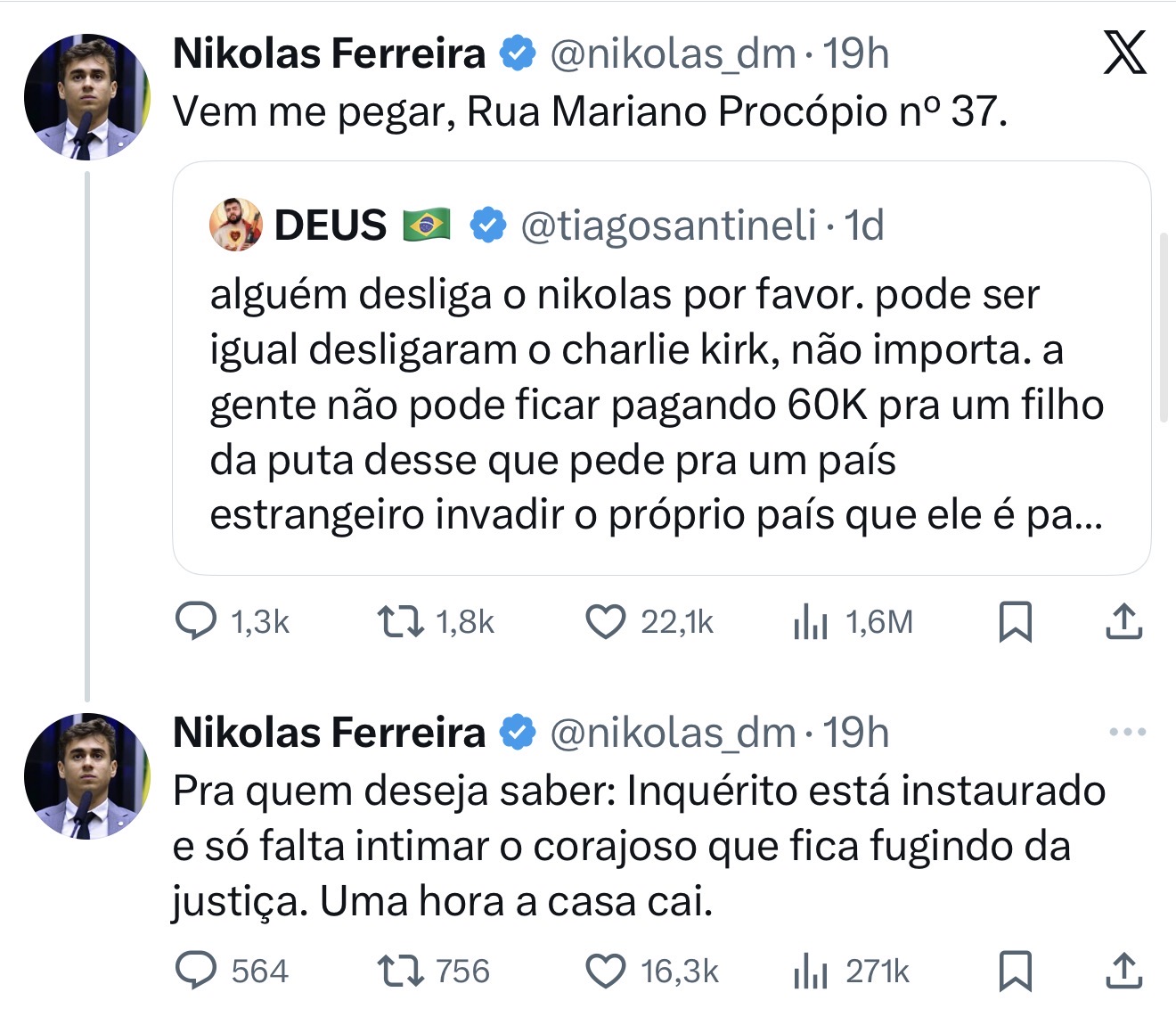The width and height of the screenshot is (1176, 1025).
Task: Open the three-dots more menu on second tweet
Action: click(1127, 733)
